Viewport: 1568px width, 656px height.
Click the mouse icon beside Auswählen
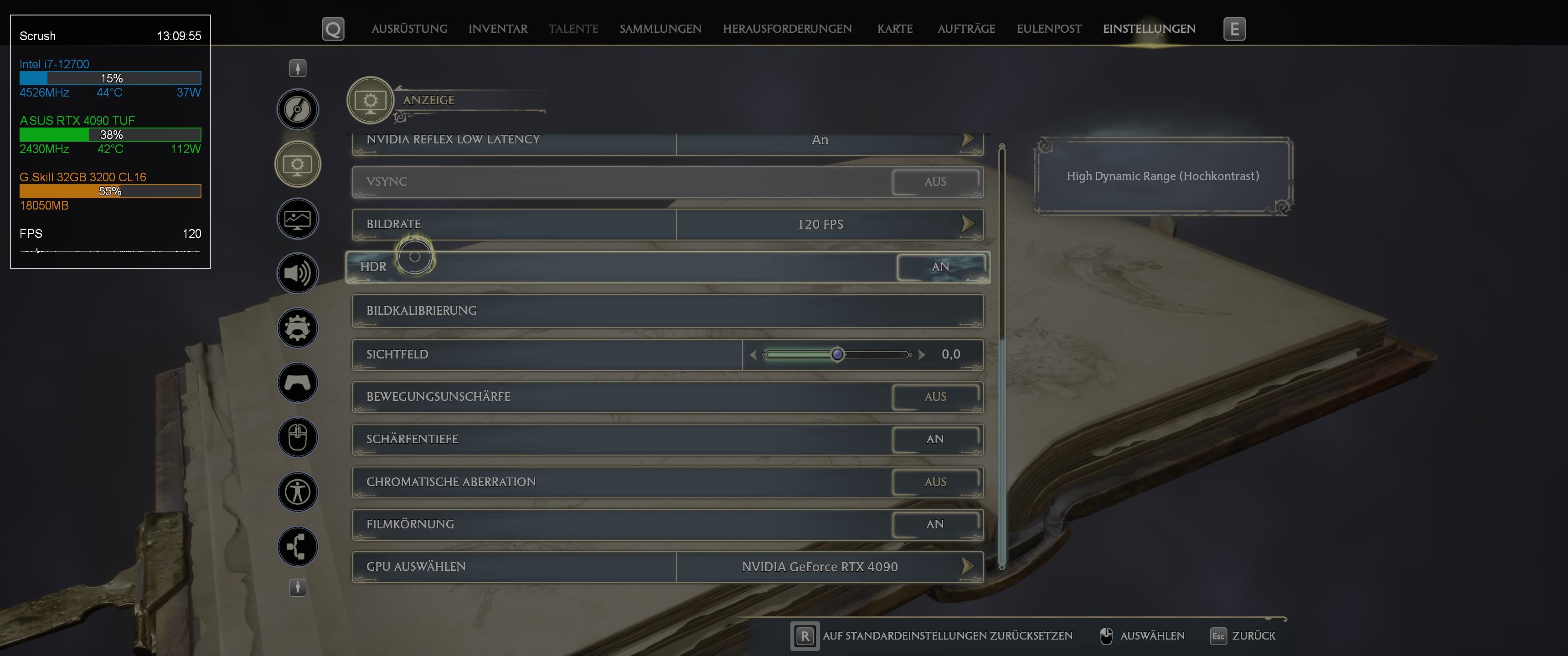click(x=1106, y=636)
